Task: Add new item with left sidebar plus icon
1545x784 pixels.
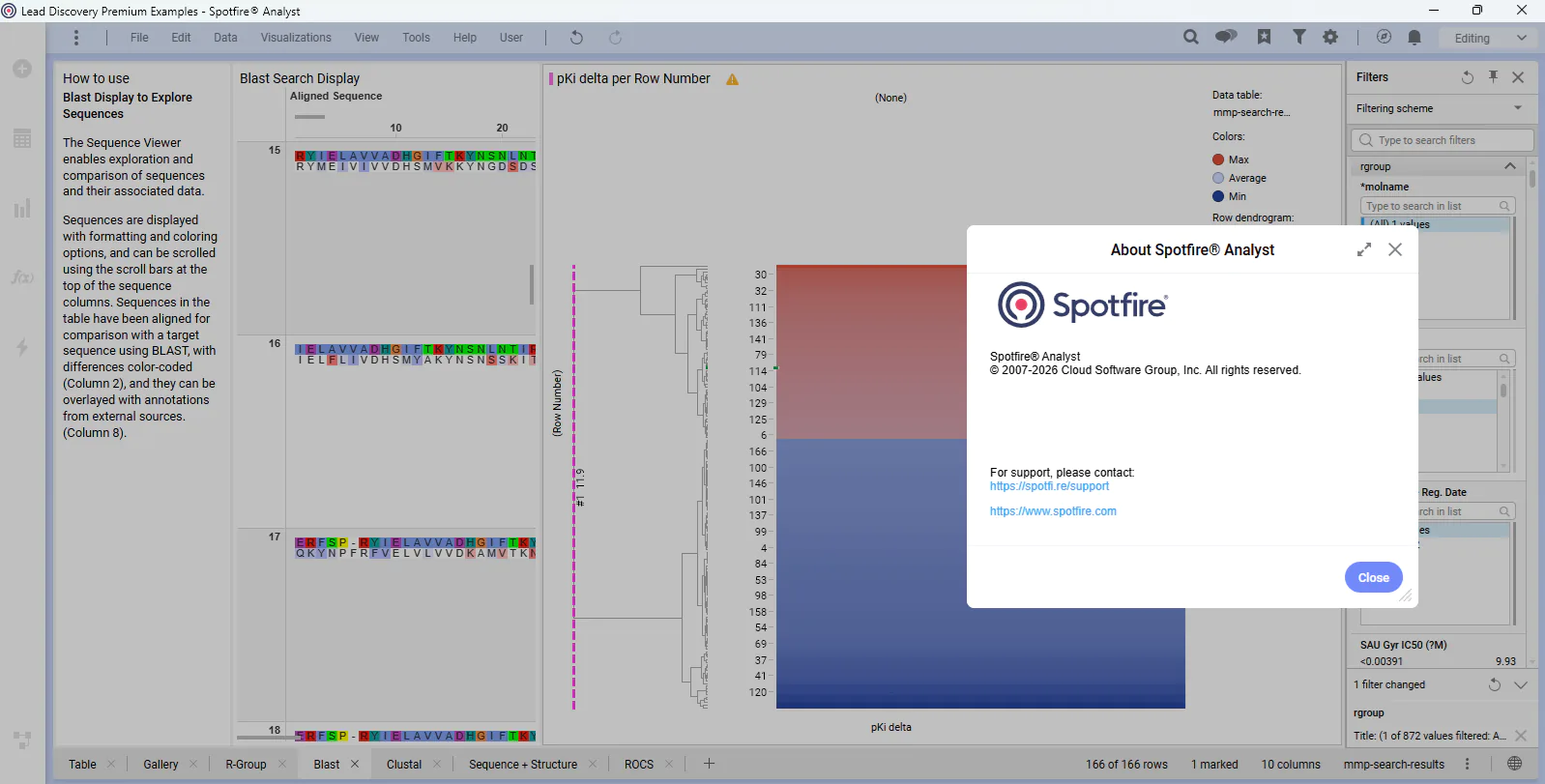Action: click(x=22, y=69)
